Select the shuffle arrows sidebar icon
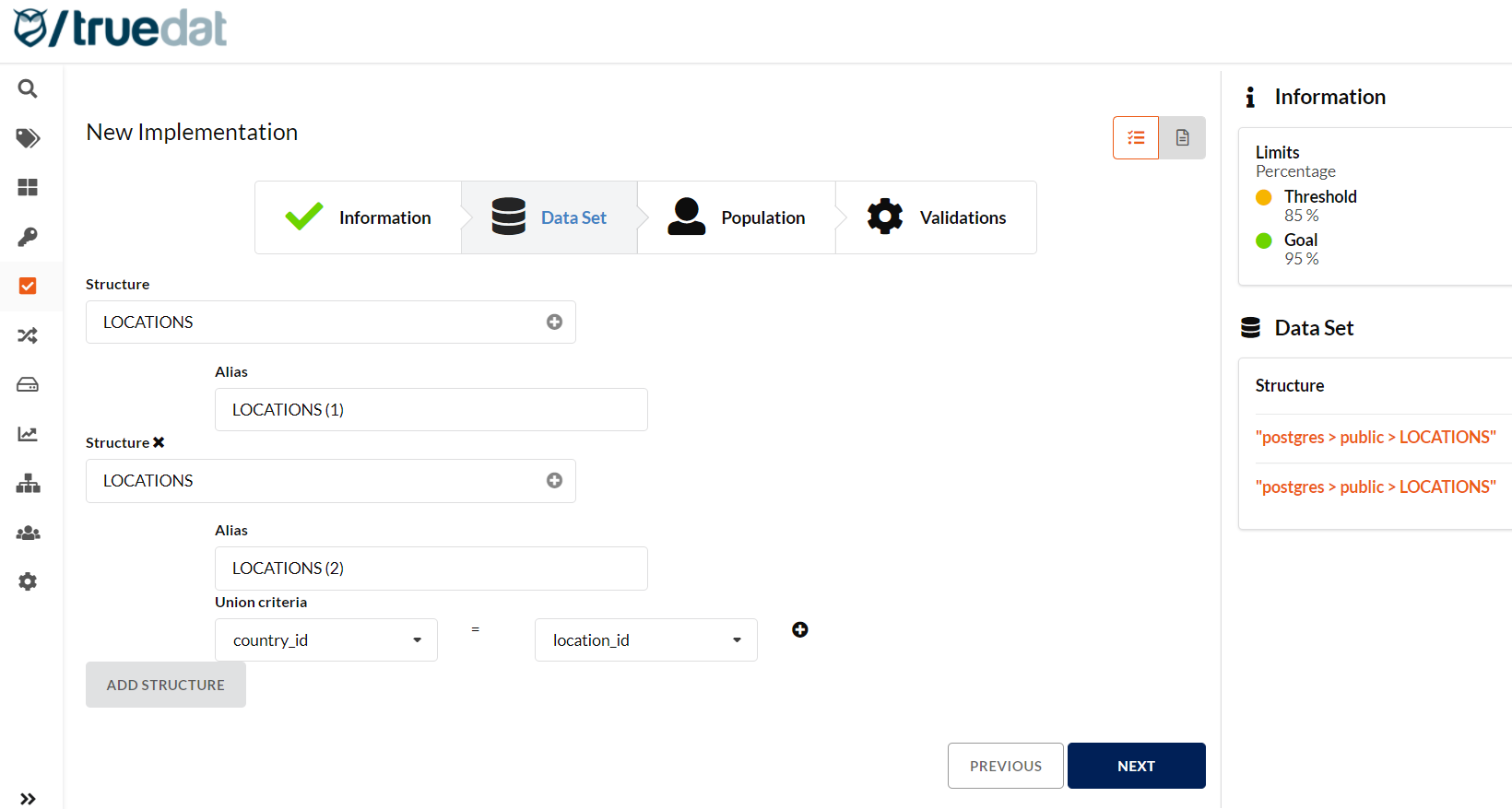The width and height of the screenshot is (1512, 809). (x=28, y=335)
